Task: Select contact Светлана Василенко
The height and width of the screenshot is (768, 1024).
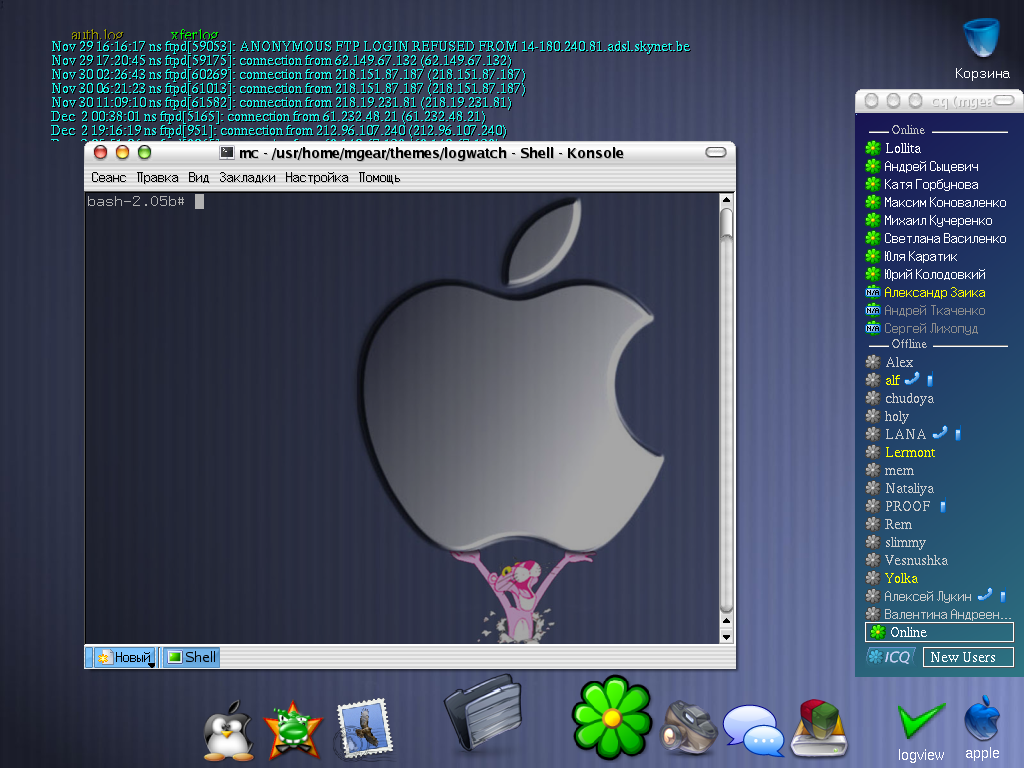Action: point(944,238)
